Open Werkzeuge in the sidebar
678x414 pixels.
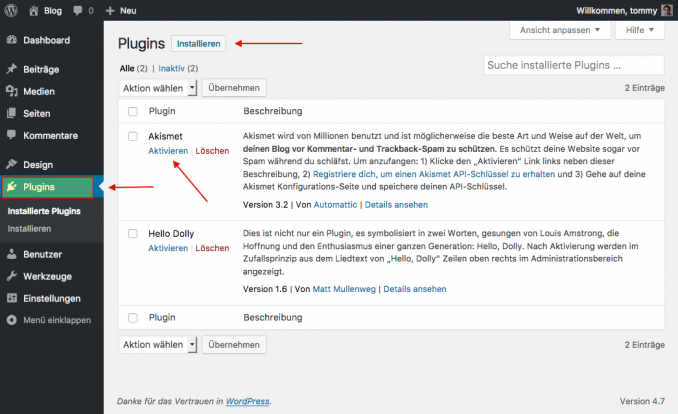[x=48, y=276]
